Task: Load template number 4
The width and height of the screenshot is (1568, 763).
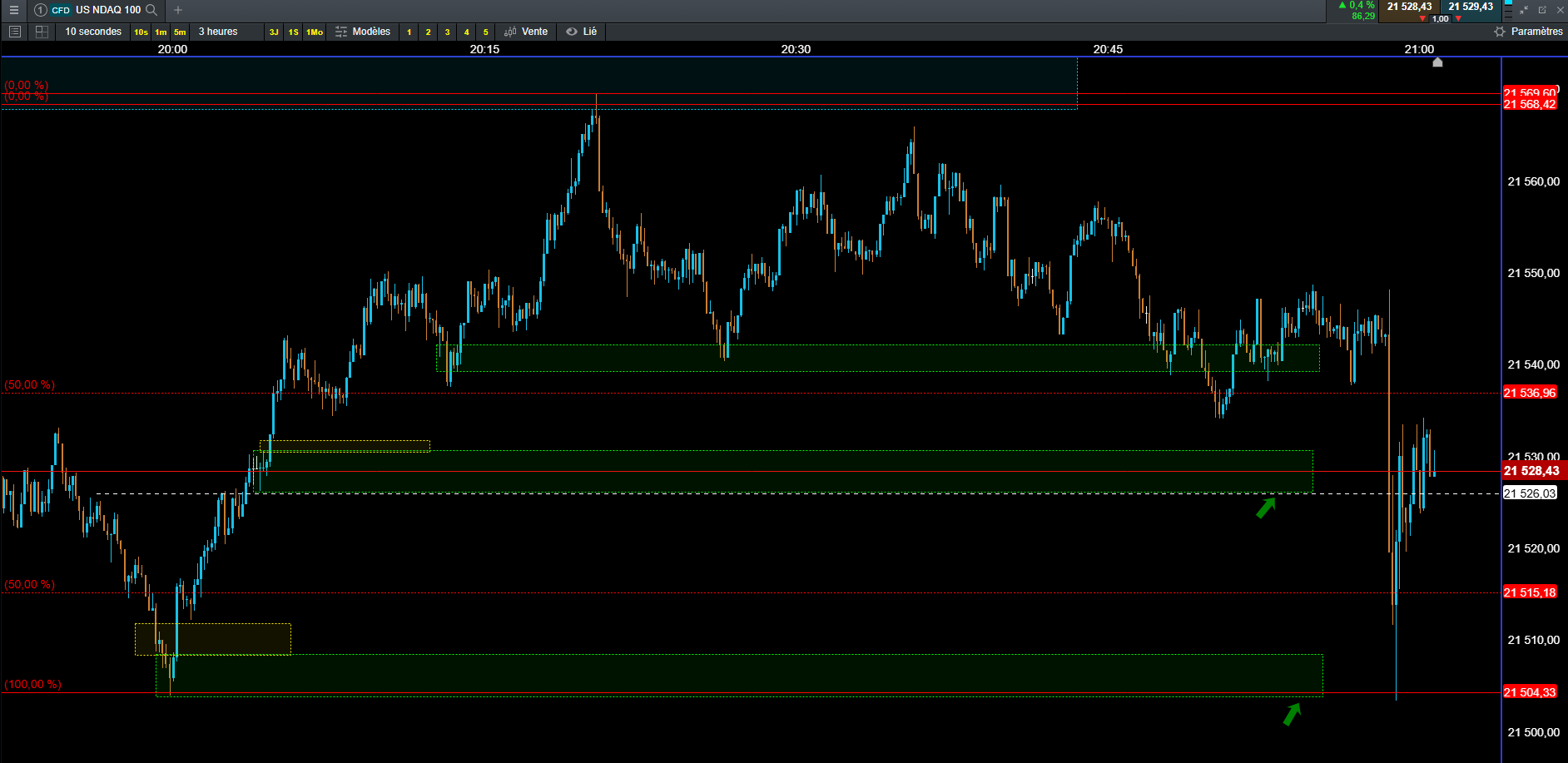Action: (466, 32)
